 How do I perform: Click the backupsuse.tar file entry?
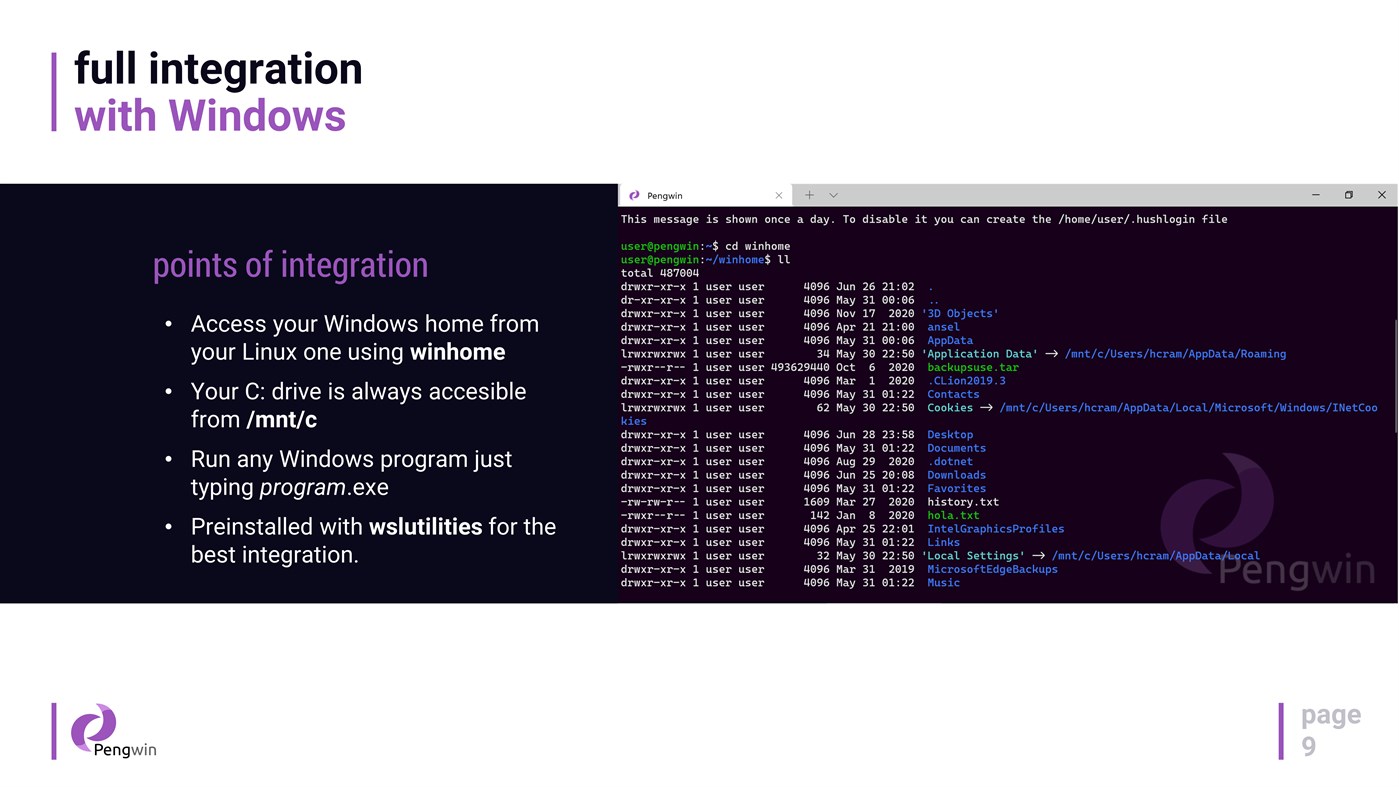tap(972, 366)
